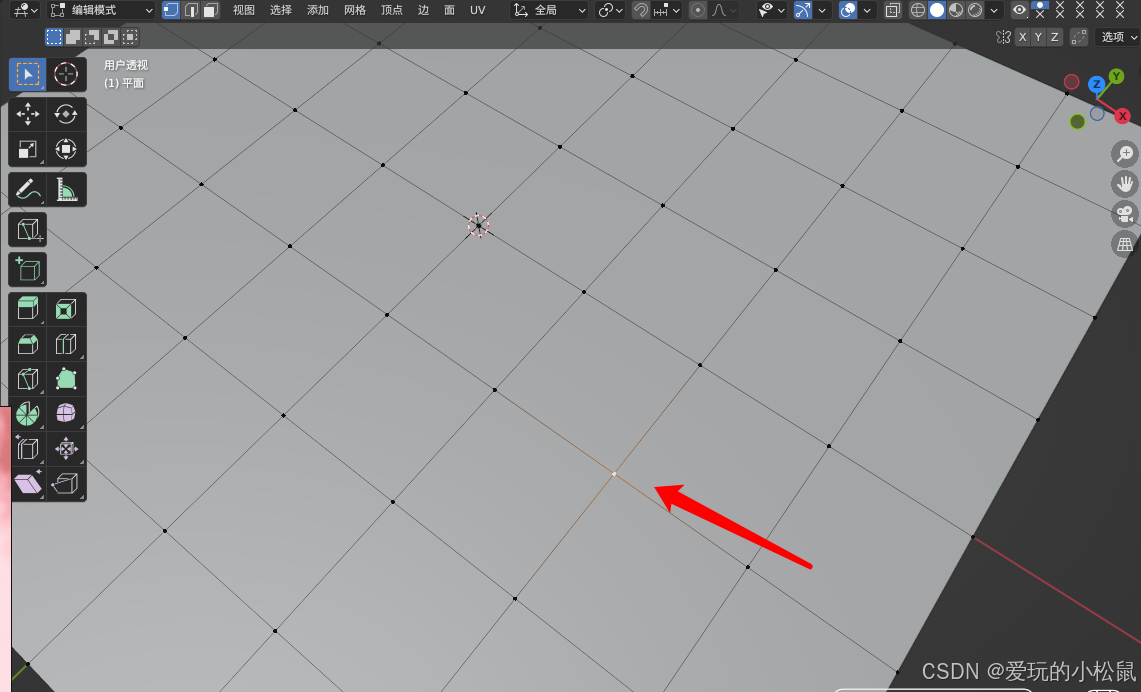
Task: Toggle viewport gizmos display
Action: tap(803, 10)
